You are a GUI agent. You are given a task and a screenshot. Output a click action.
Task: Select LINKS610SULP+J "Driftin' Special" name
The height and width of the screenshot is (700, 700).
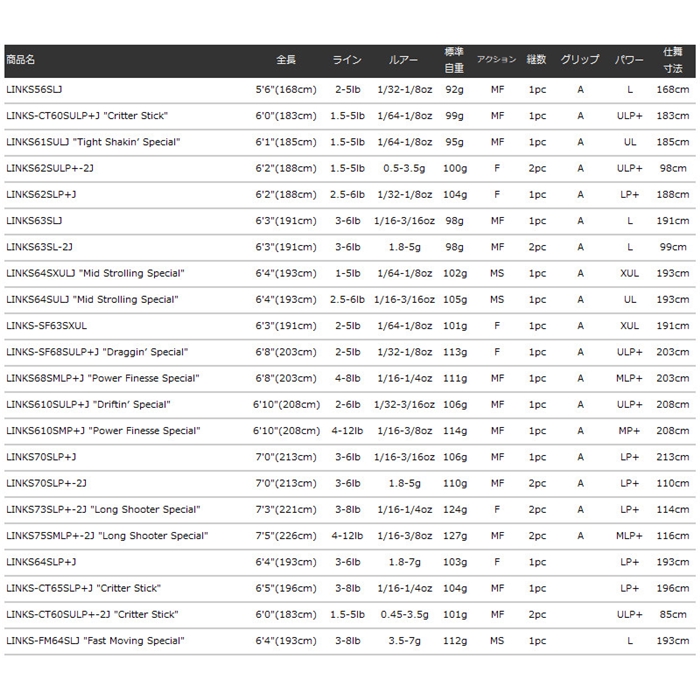tap(88, 404)
